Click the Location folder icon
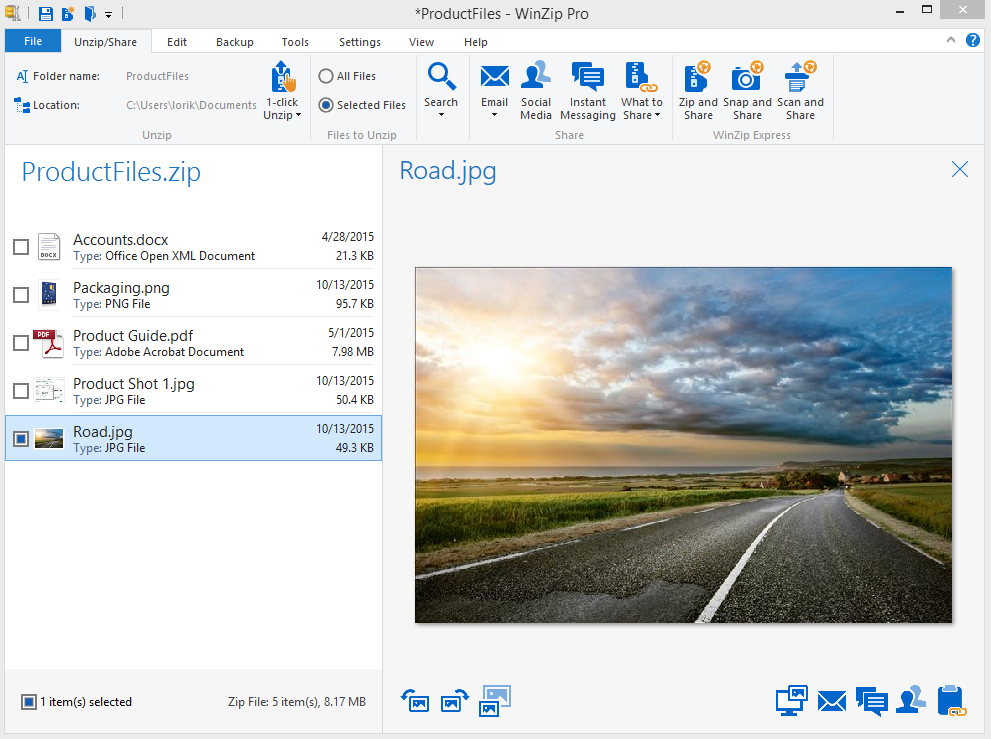The width and height of the screenshot is (991, 739). pyautogui.click(x=22, y=106)
